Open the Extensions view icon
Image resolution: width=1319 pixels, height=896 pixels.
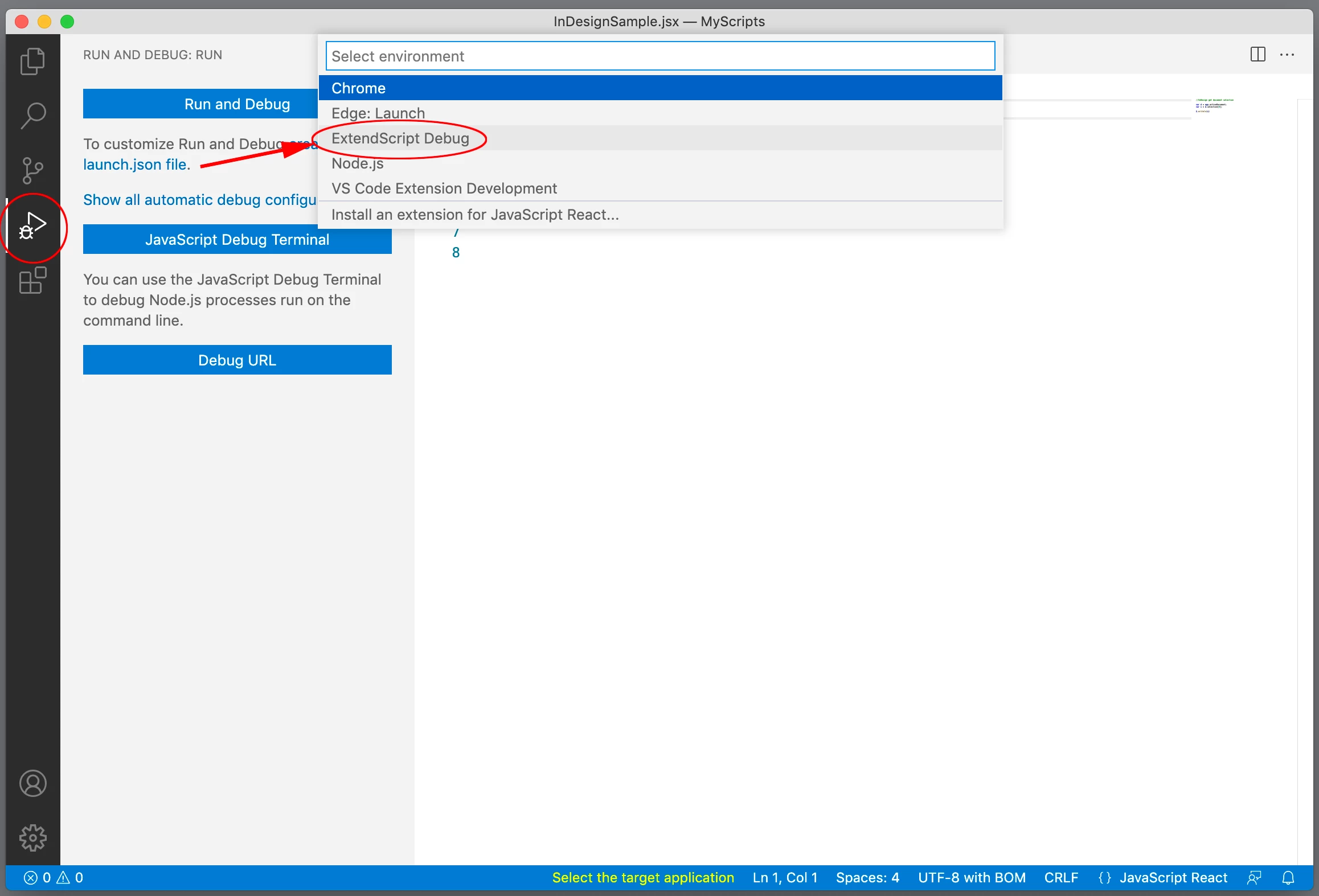[x=32, y=281]
